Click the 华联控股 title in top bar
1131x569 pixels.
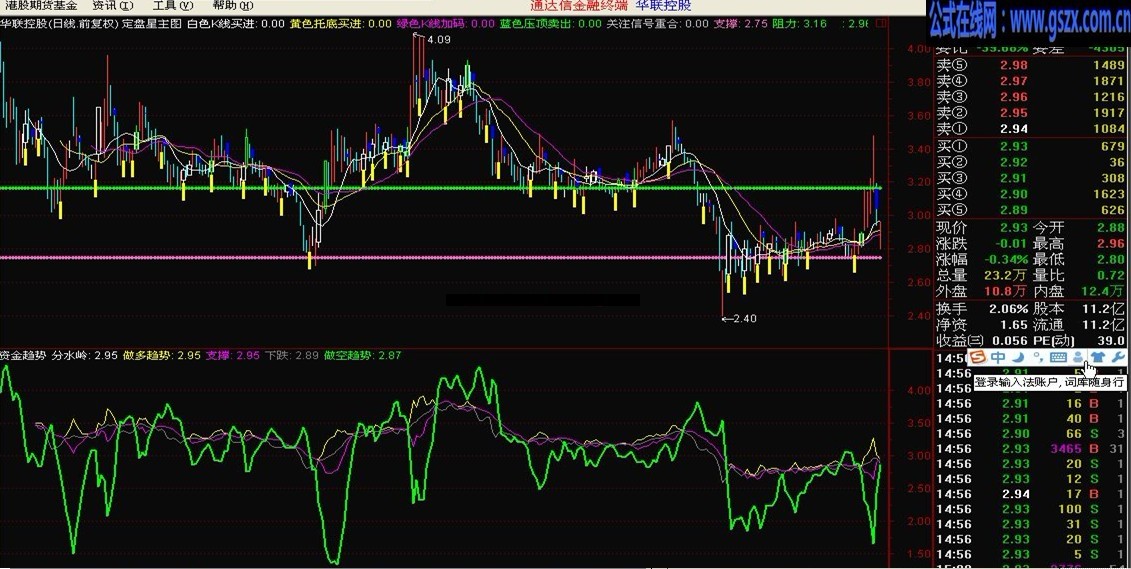(664, 6)
